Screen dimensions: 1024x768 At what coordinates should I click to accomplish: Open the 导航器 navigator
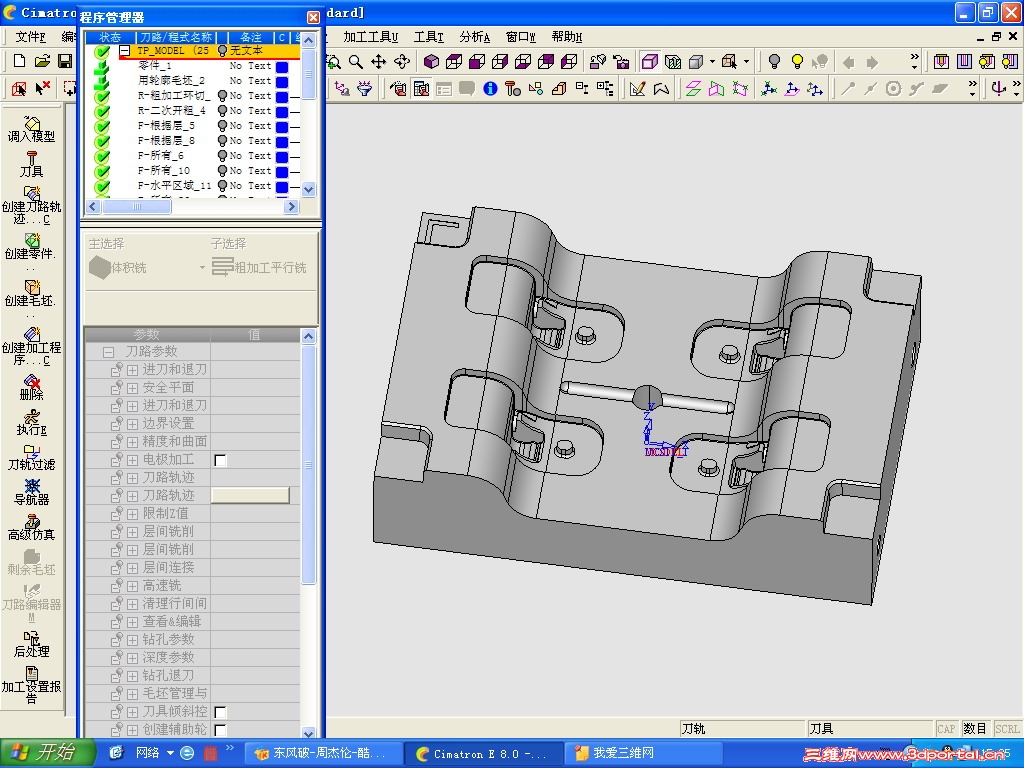pyautogui.click(x=31, y=492)
